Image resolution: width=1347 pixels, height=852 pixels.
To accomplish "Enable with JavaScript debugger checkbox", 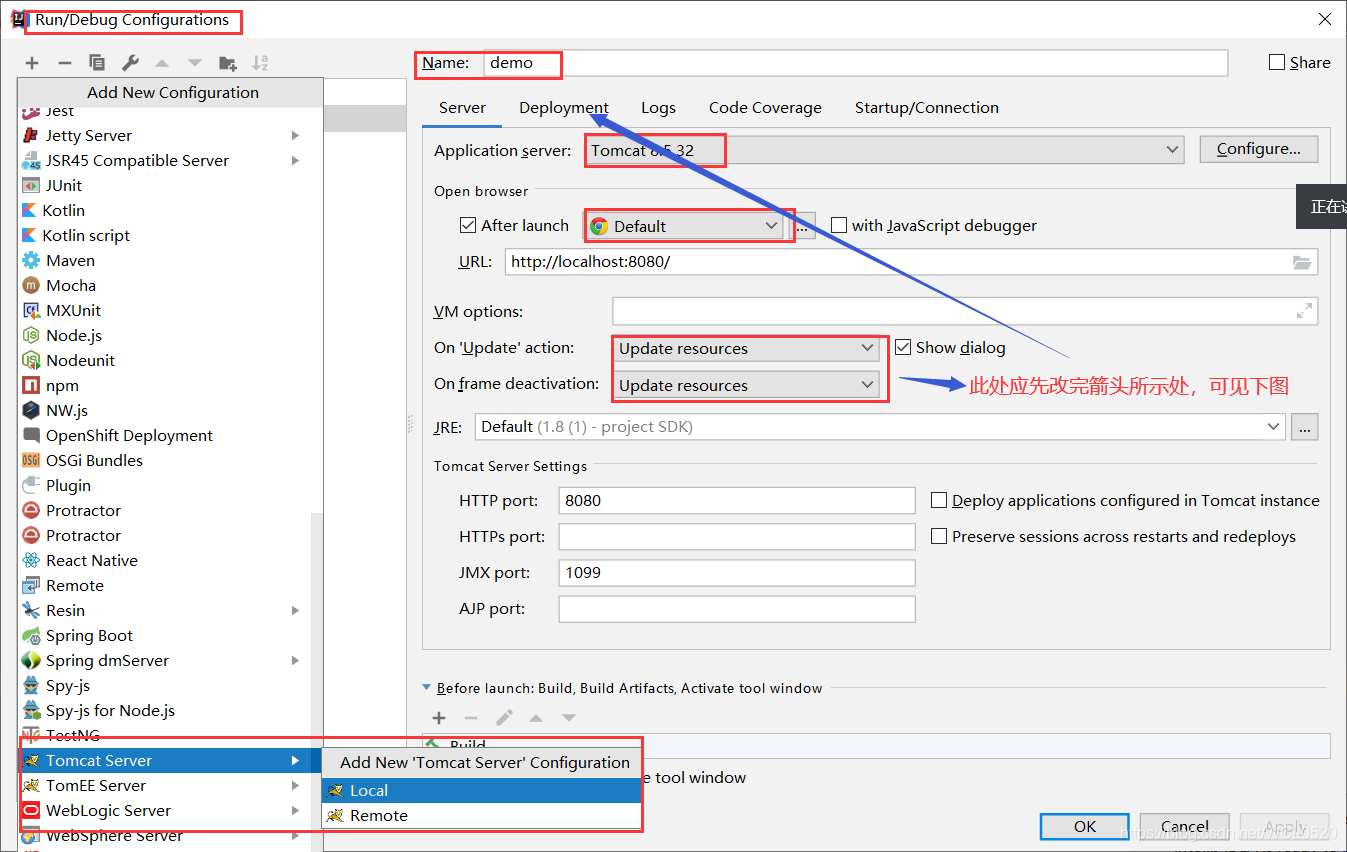I will 839,225.
